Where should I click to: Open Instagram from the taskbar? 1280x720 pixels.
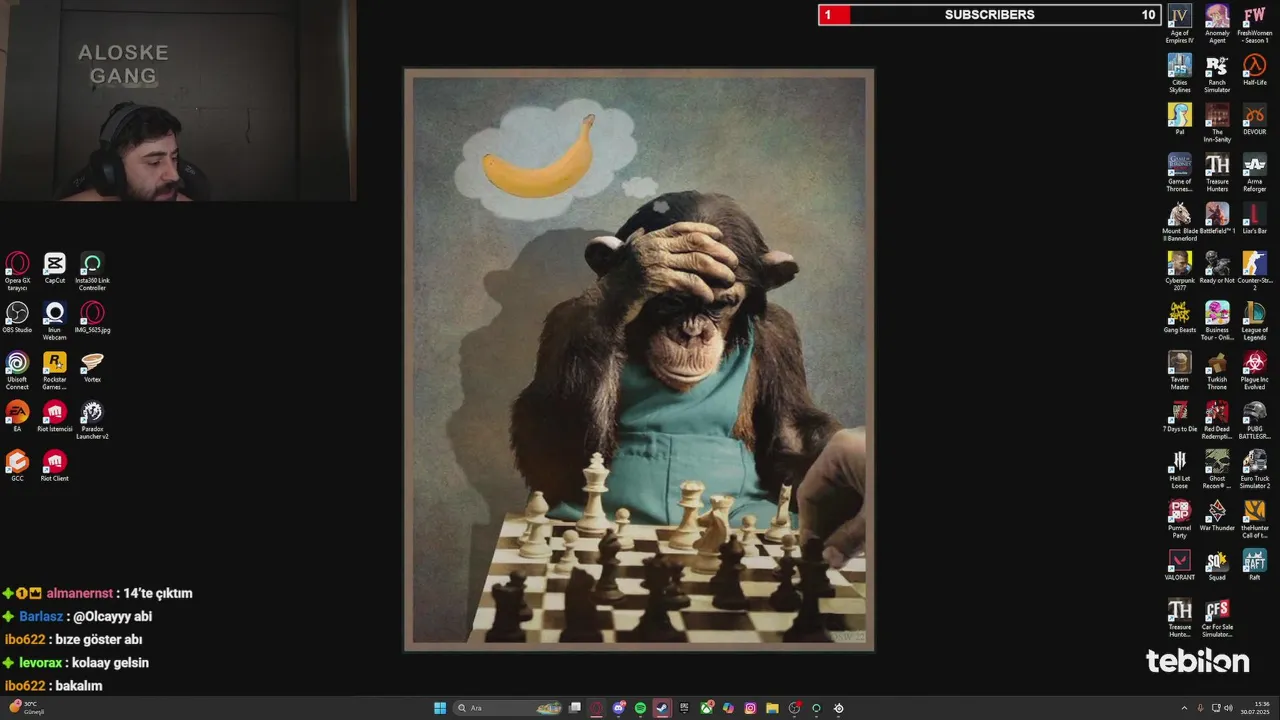pos(750,708)
